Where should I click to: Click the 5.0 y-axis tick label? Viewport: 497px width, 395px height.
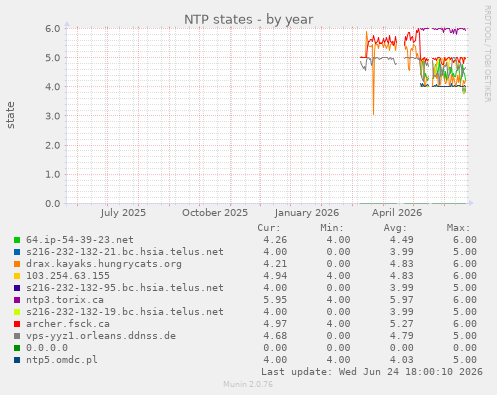click(53, 58)
